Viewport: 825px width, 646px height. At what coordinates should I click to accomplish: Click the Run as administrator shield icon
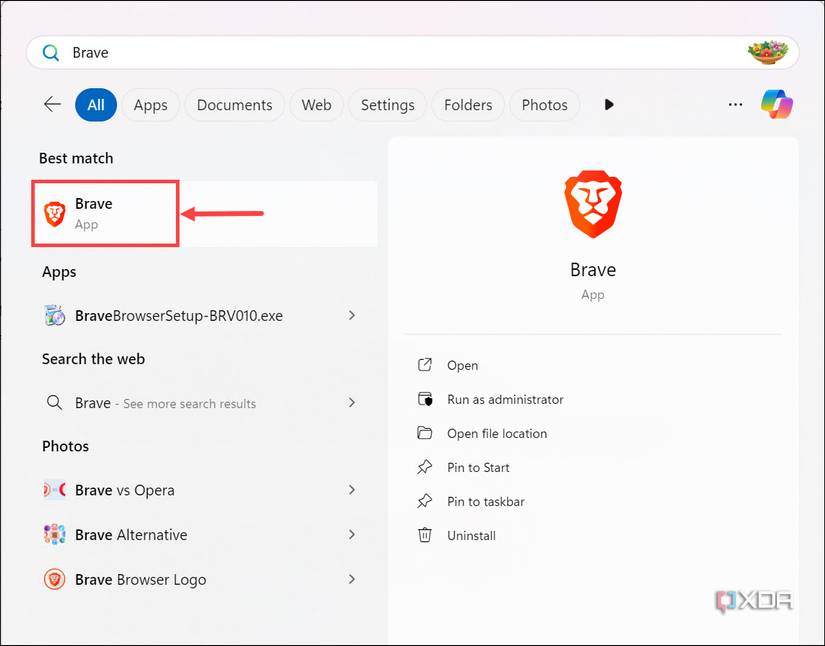425,399
